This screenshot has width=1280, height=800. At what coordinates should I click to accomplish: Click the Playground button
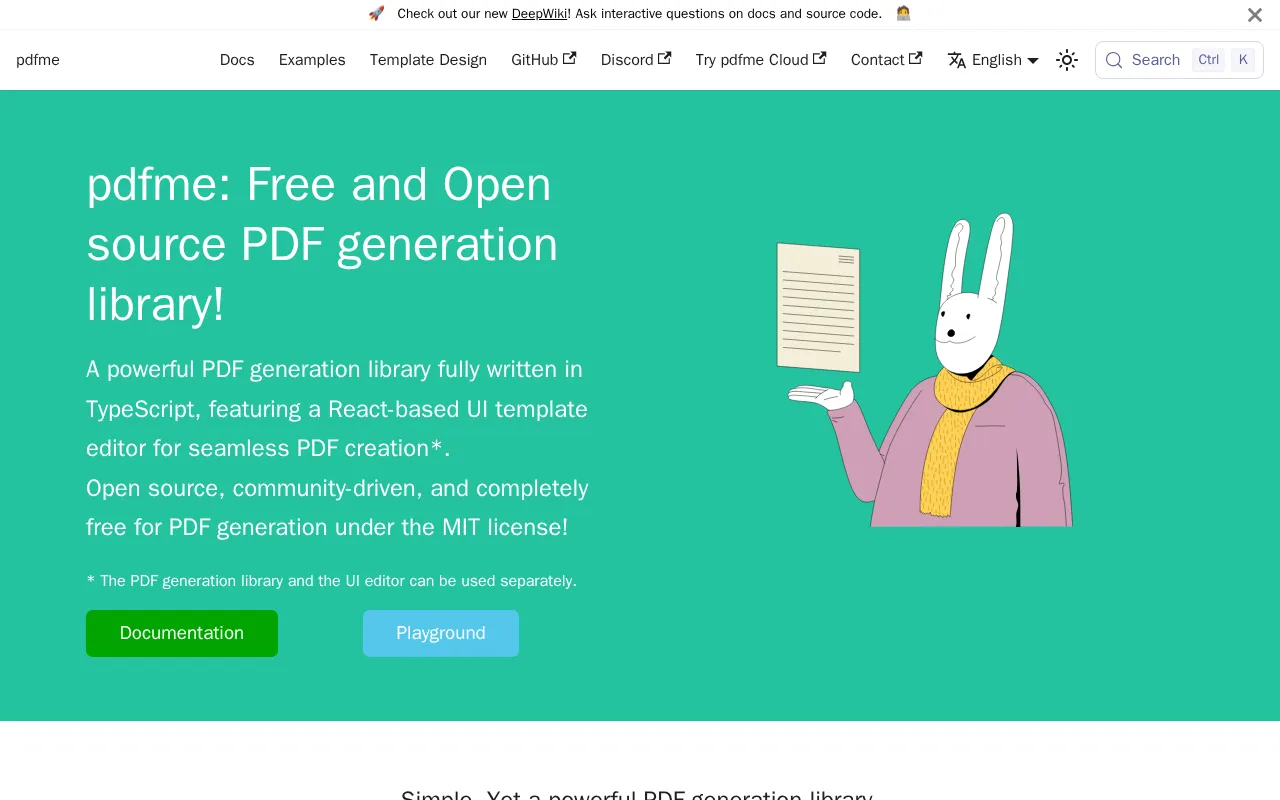point(441,633)
